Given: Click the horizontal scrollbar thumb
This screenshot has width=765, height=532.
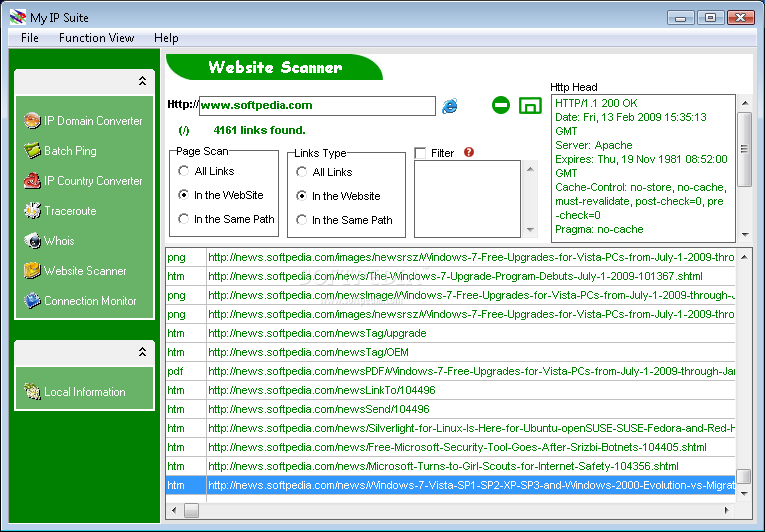Looking at the screenshot, I should pyautogui.click(x=191, y=511).
